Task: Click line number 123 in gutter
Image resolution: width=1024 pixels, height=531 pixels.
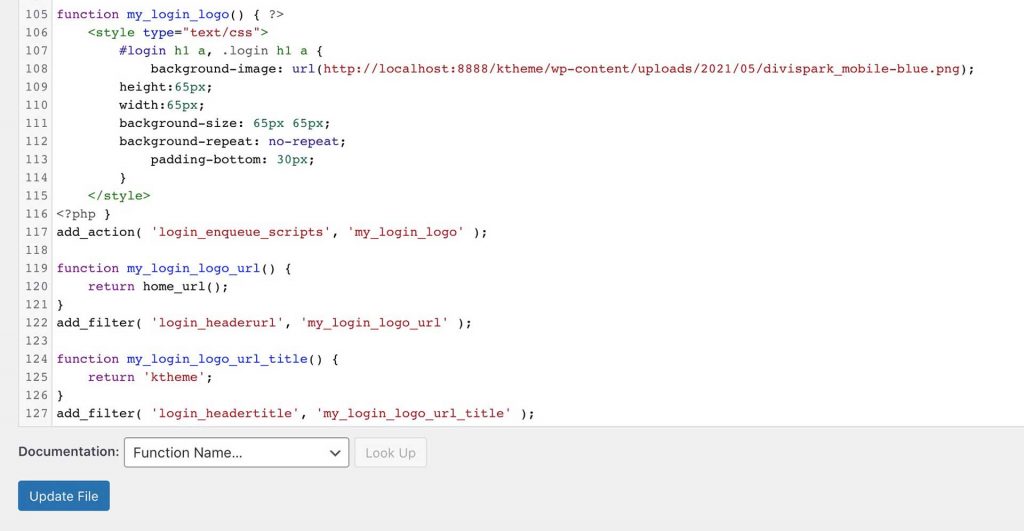Action: 37,341
